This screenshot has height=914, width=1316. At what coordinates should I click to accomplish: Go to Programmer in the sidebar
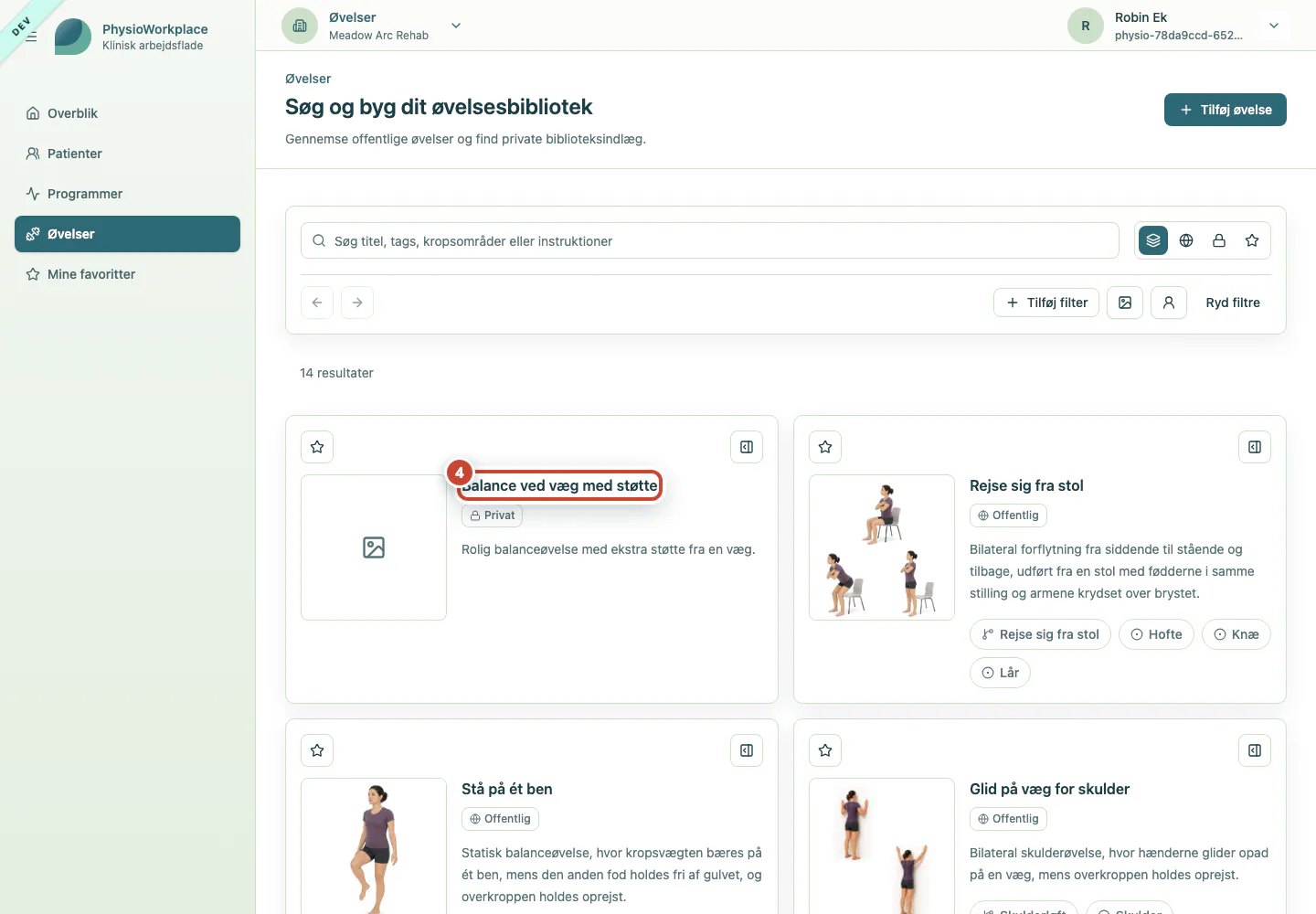[x=127, y=194]
